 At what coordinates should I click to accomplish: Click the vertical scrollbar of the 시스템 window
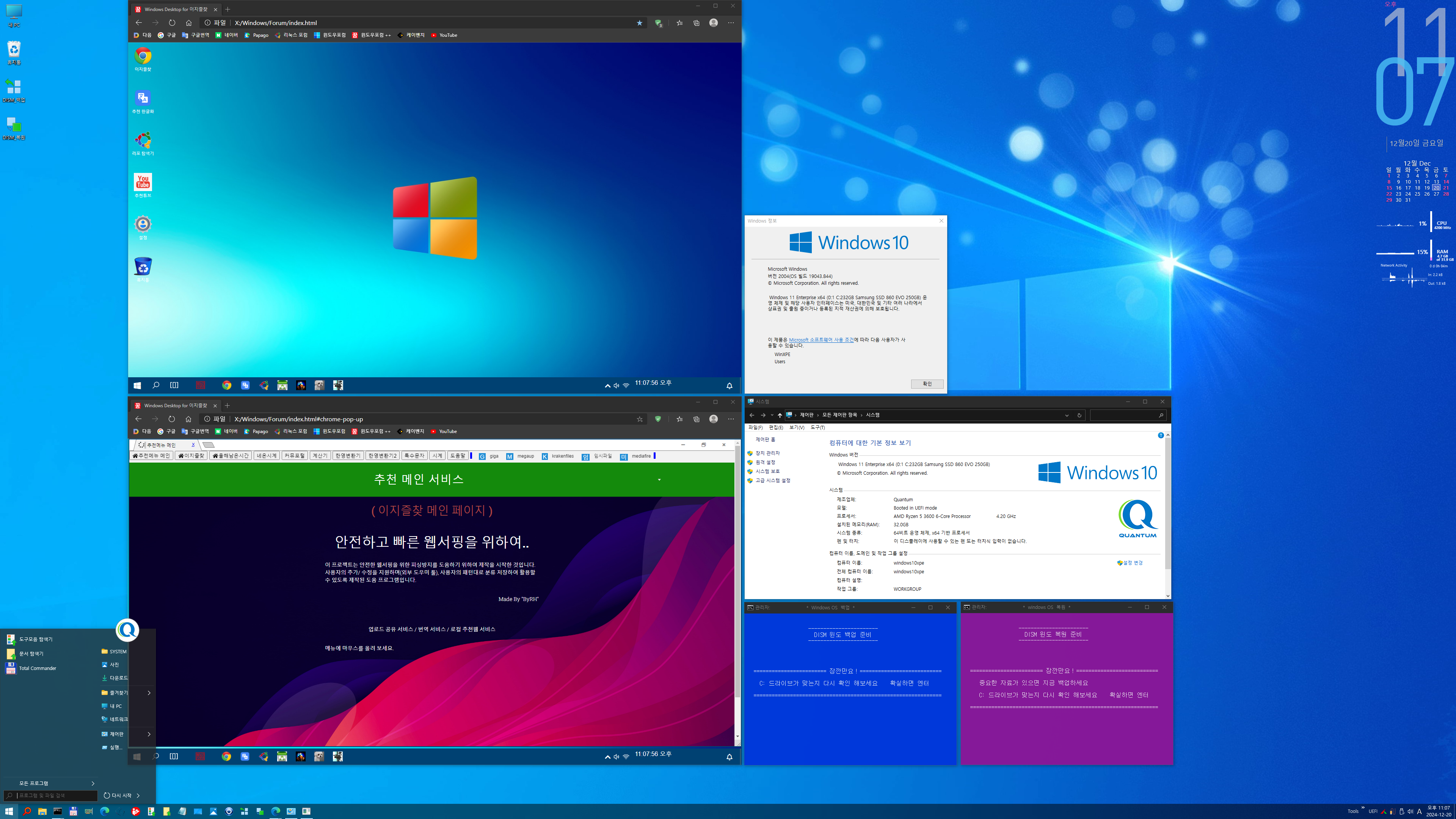pos(1168,516)
